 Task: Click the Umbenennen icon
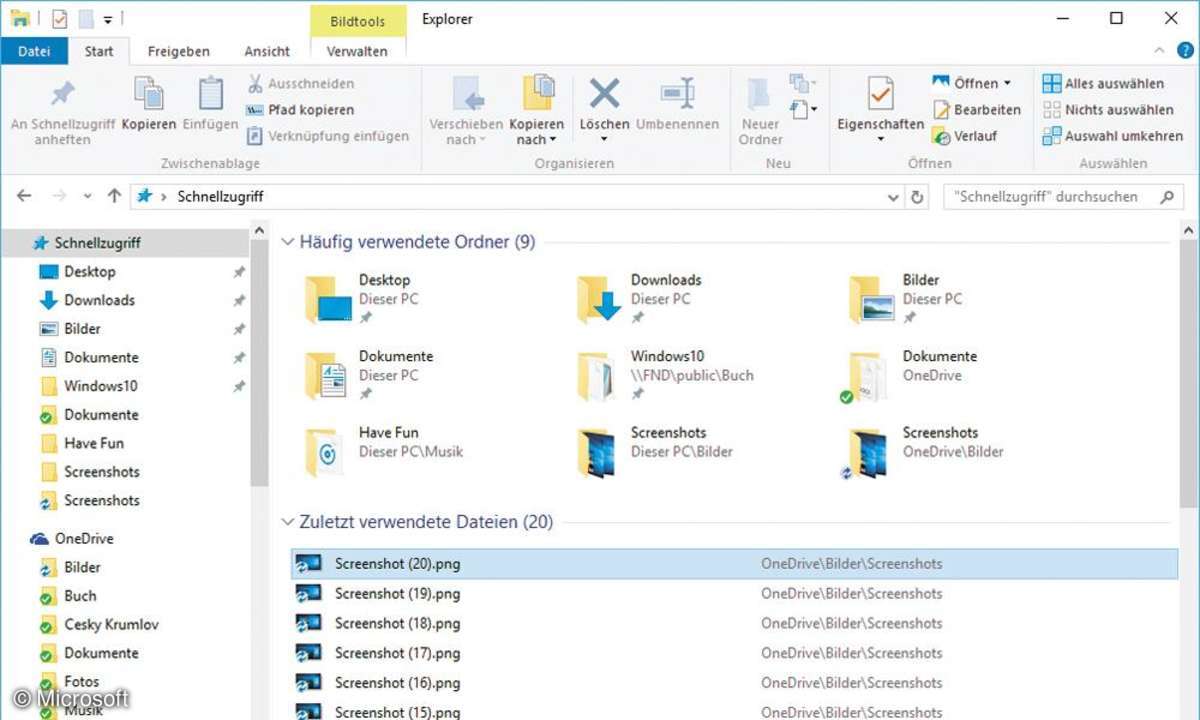677,94
